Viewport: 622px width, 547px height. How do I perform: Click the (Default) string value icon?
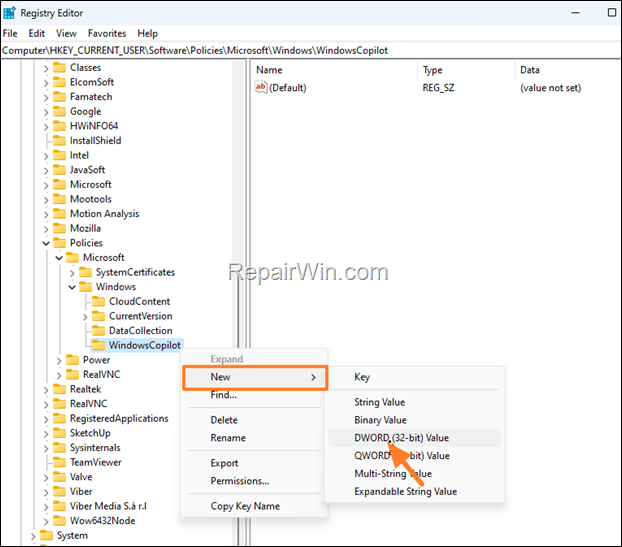coord(261,87)
